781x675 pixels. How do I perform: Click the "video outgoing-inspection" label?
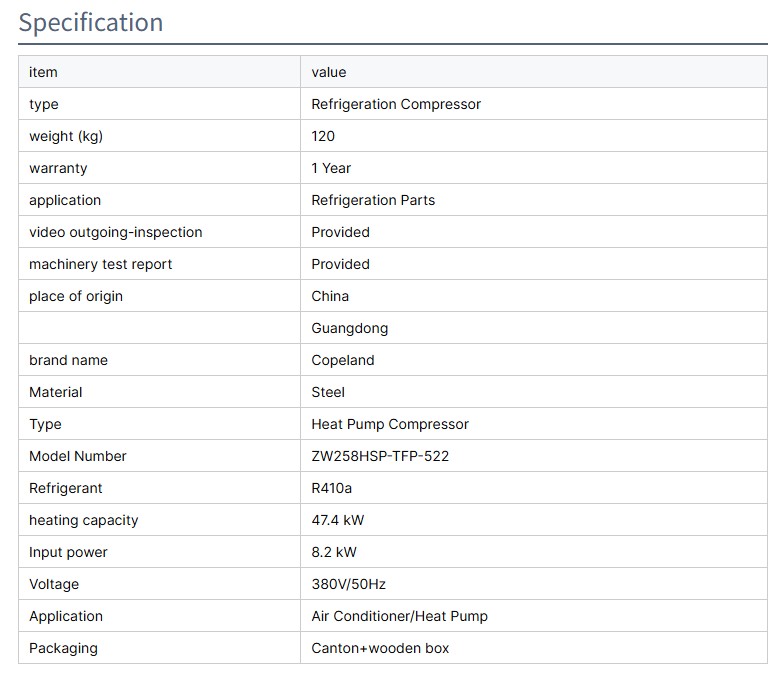[x=116, y=232]
